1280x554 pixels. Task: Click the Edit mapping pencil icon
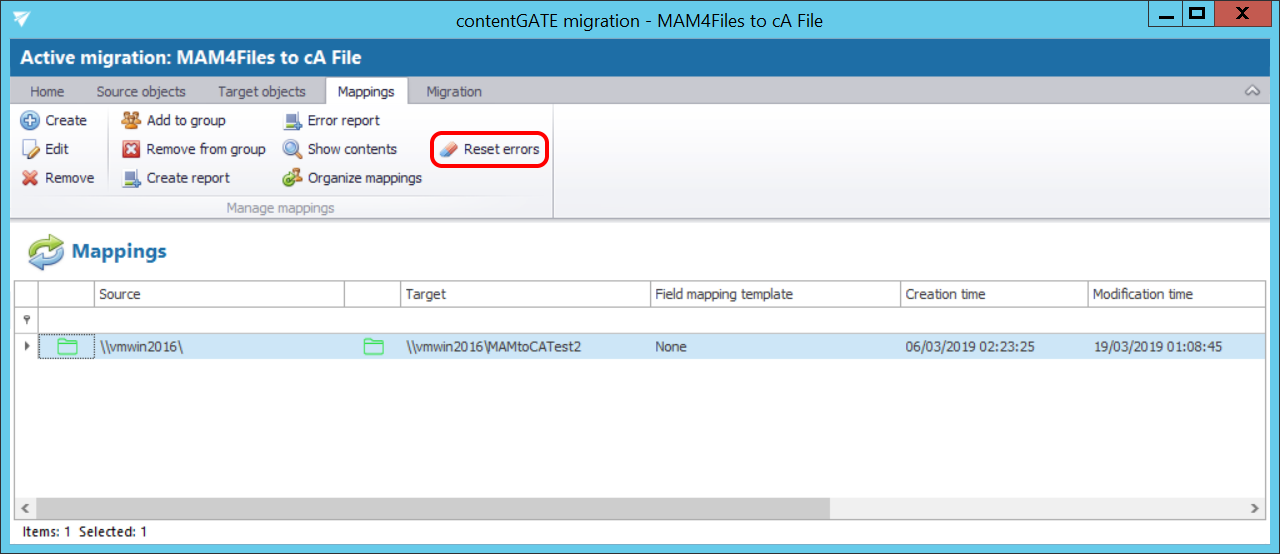pyautogui.click(x=30, y=149)
